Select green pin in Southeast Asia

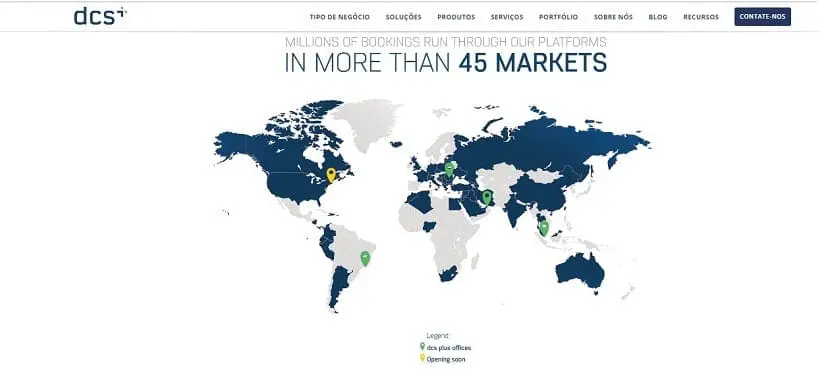544,228
